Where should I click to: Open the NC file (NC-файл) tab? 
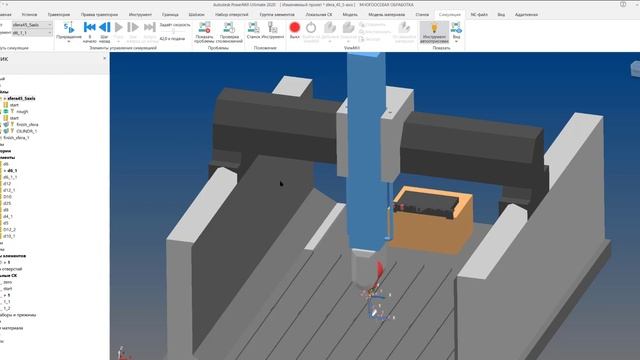click(x=479, y=15)
